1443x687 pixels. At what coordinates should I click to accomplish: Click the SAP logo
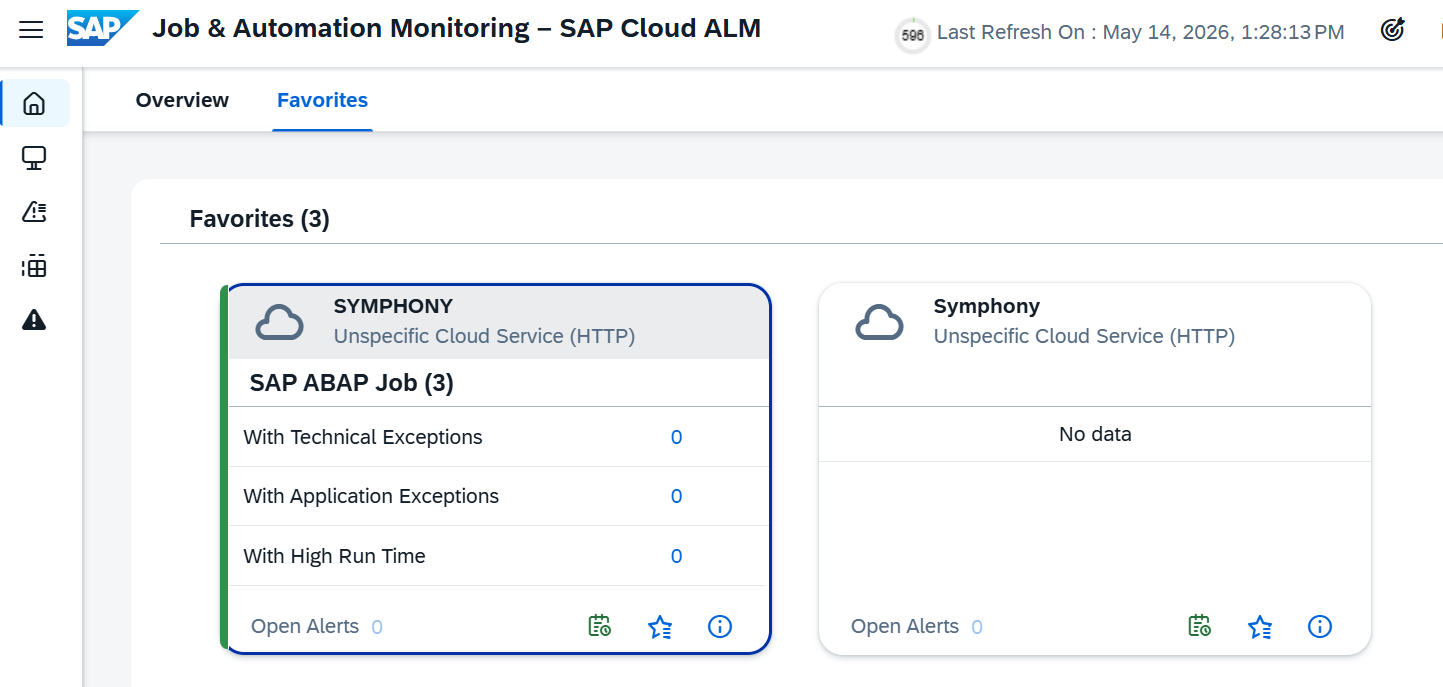point(102,29)
